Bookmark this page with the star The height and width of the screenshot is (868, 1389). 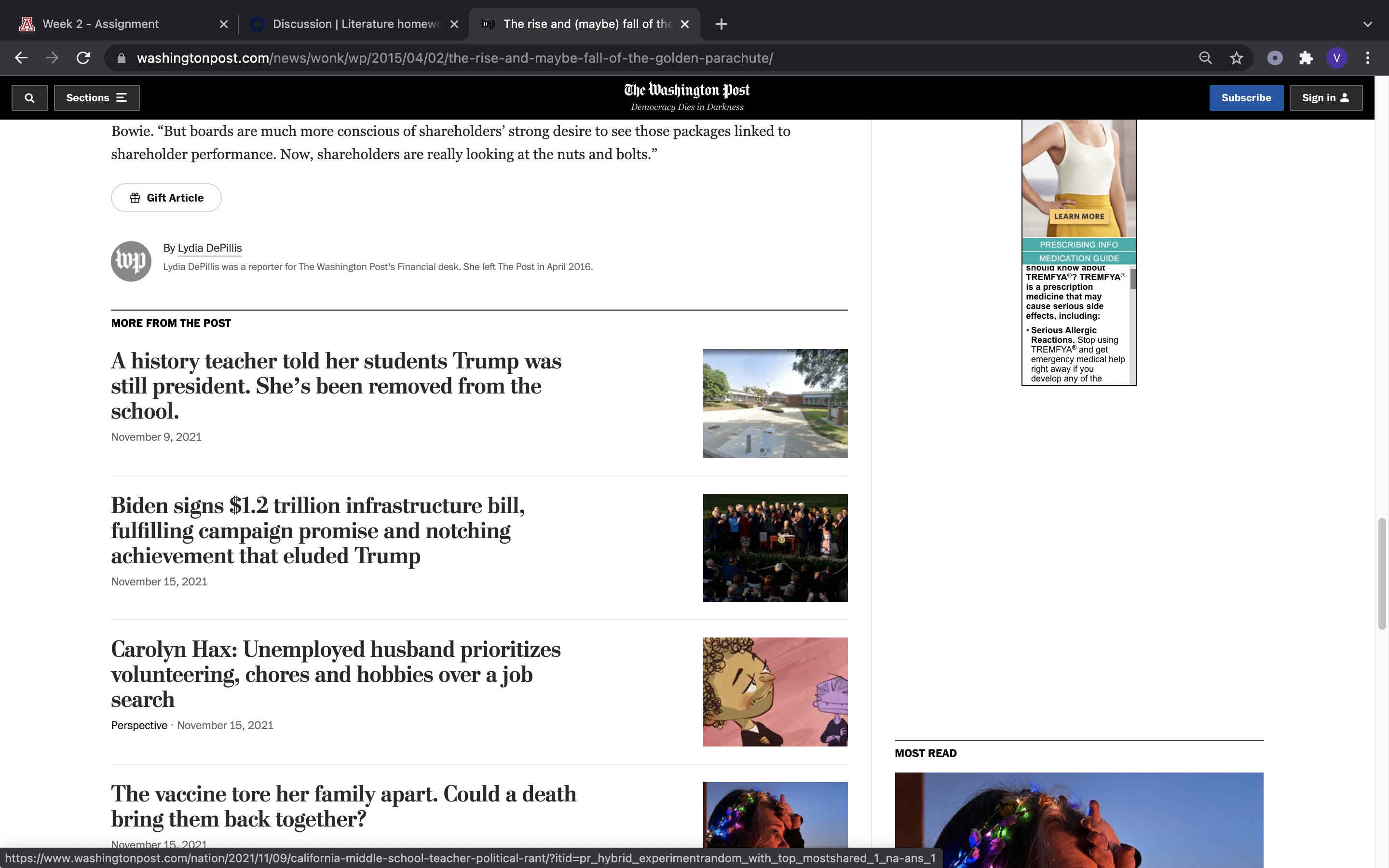click(x=1236, y=58)
